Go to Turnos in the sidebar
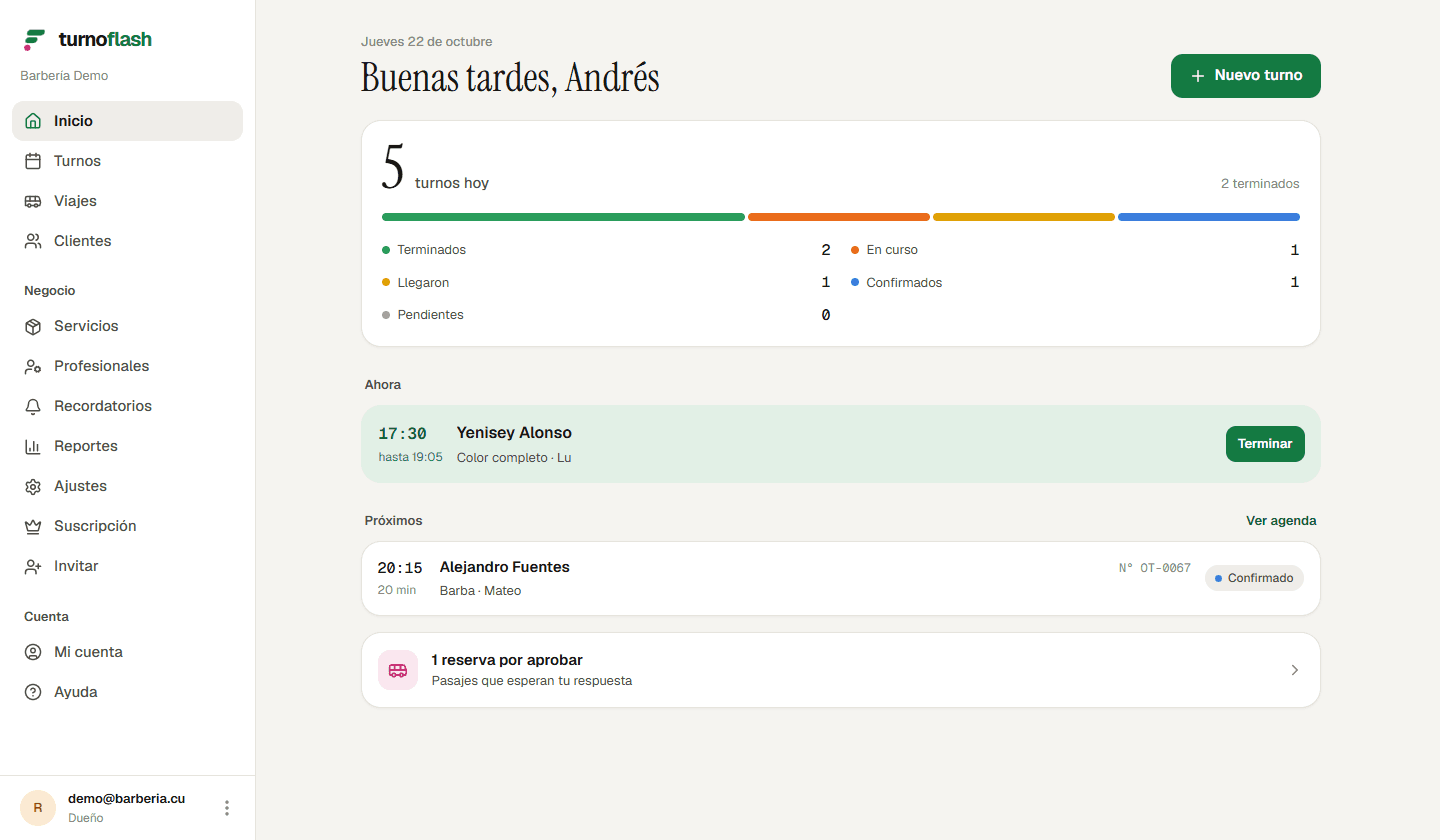 click(127, 161)
